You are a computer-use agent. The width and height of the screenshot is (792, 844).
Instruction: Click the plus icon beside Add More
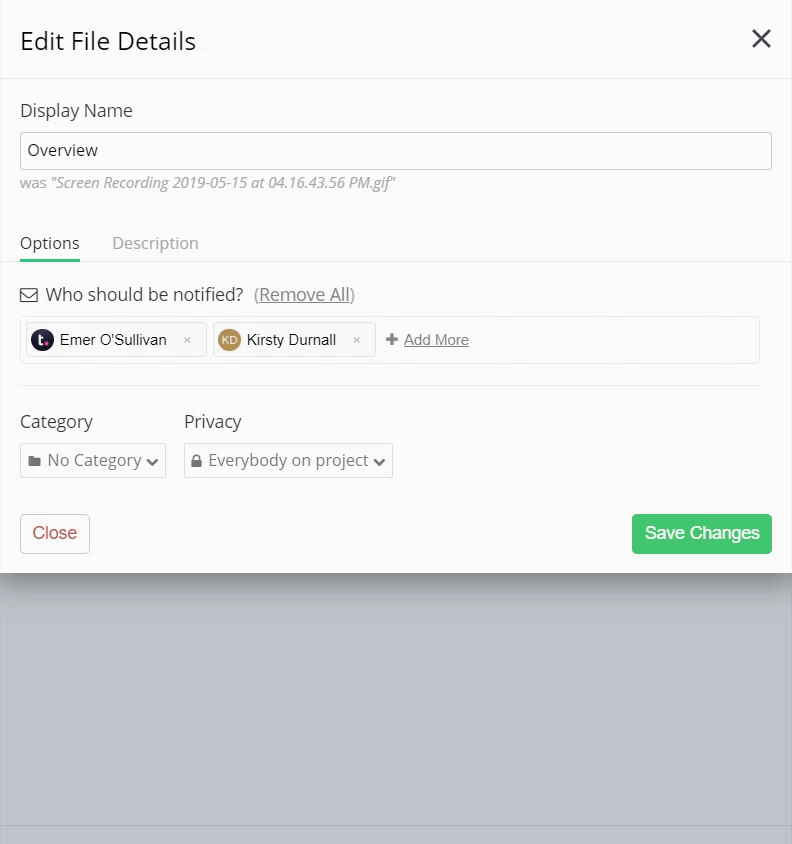point(392,339)
